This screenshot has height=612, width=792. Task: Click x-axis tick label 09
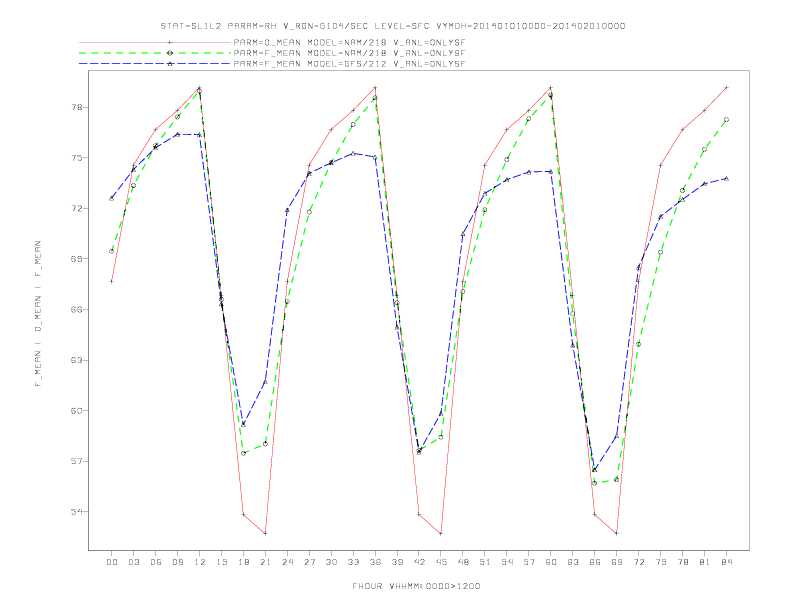click(x=177, y=562)
